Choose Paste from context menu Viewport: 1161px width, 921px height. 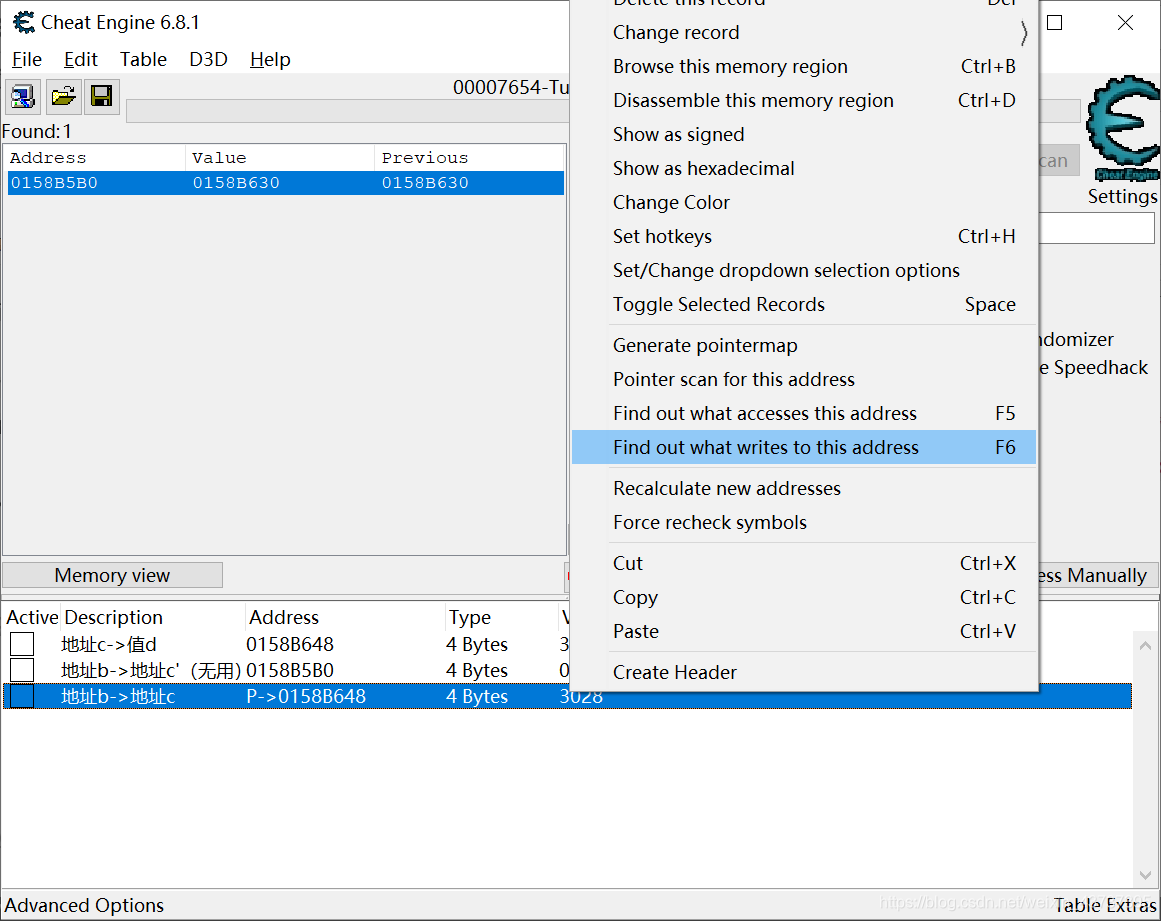pyautogui.click(x=803, y=632)
